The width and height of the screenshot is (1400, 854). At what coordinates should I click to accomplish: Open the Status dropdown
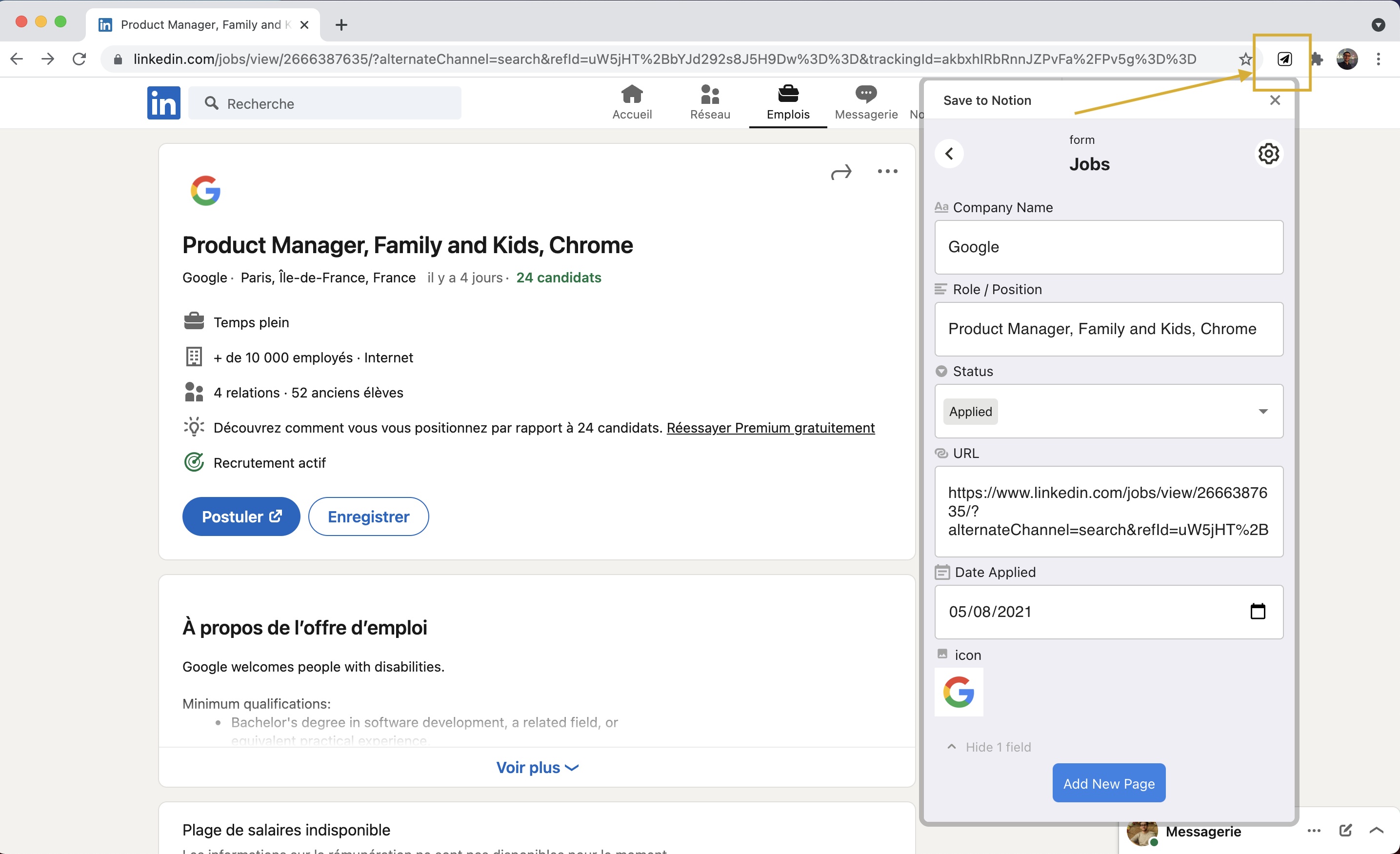click(x=1108, y=411)
